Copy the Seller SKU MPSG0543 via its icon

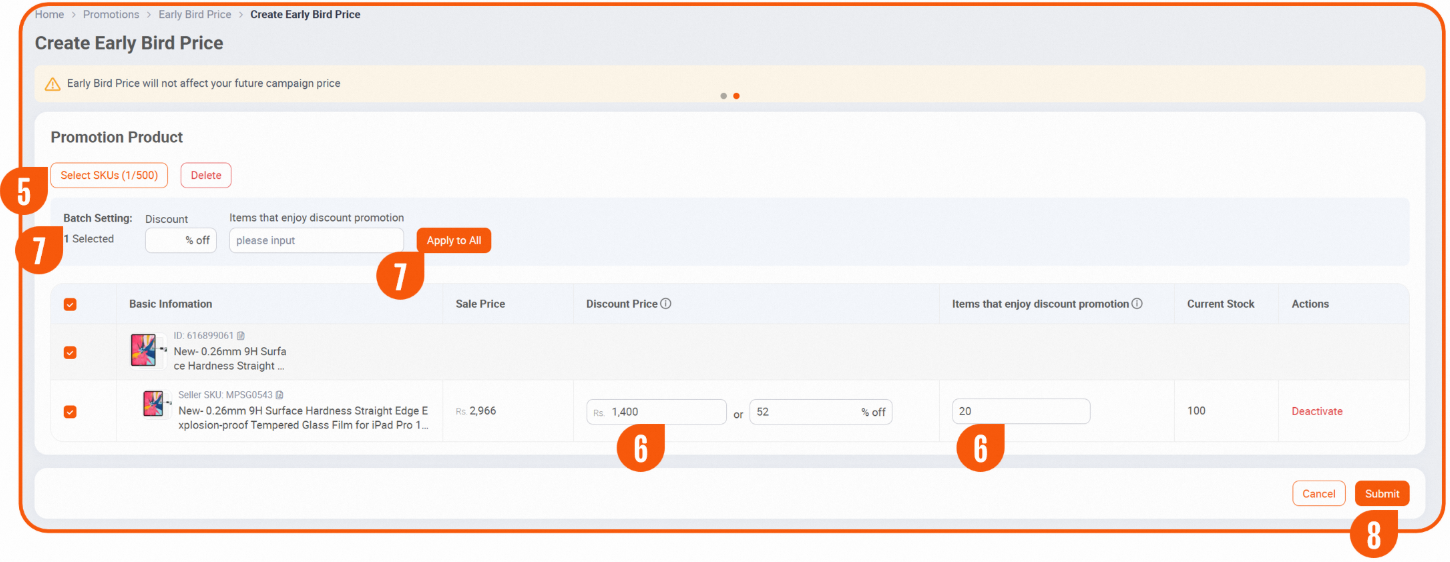[280, 395]
